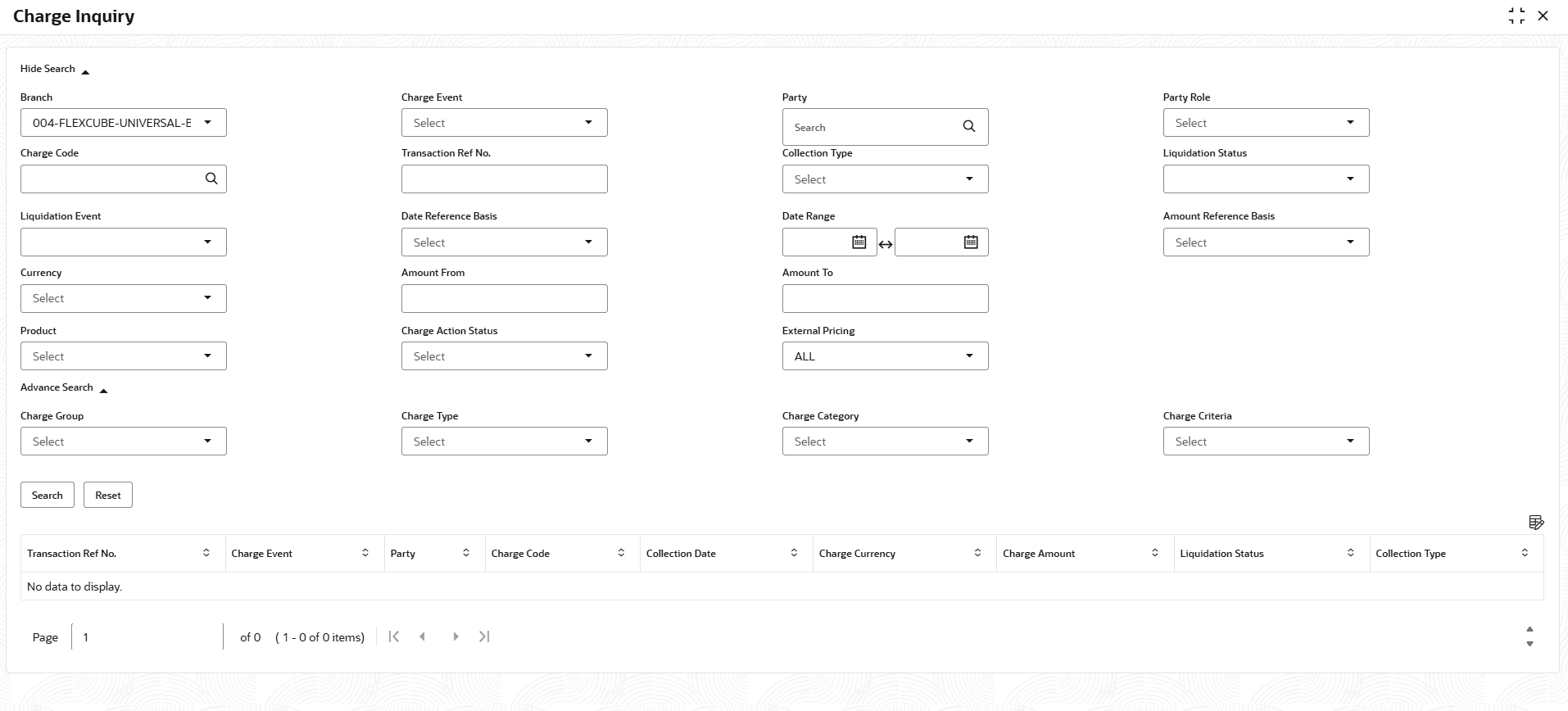Click the restore window size icon
Image resolution: width=1568 pixels, height=711 pixels.
click(x=1516, y=16)
